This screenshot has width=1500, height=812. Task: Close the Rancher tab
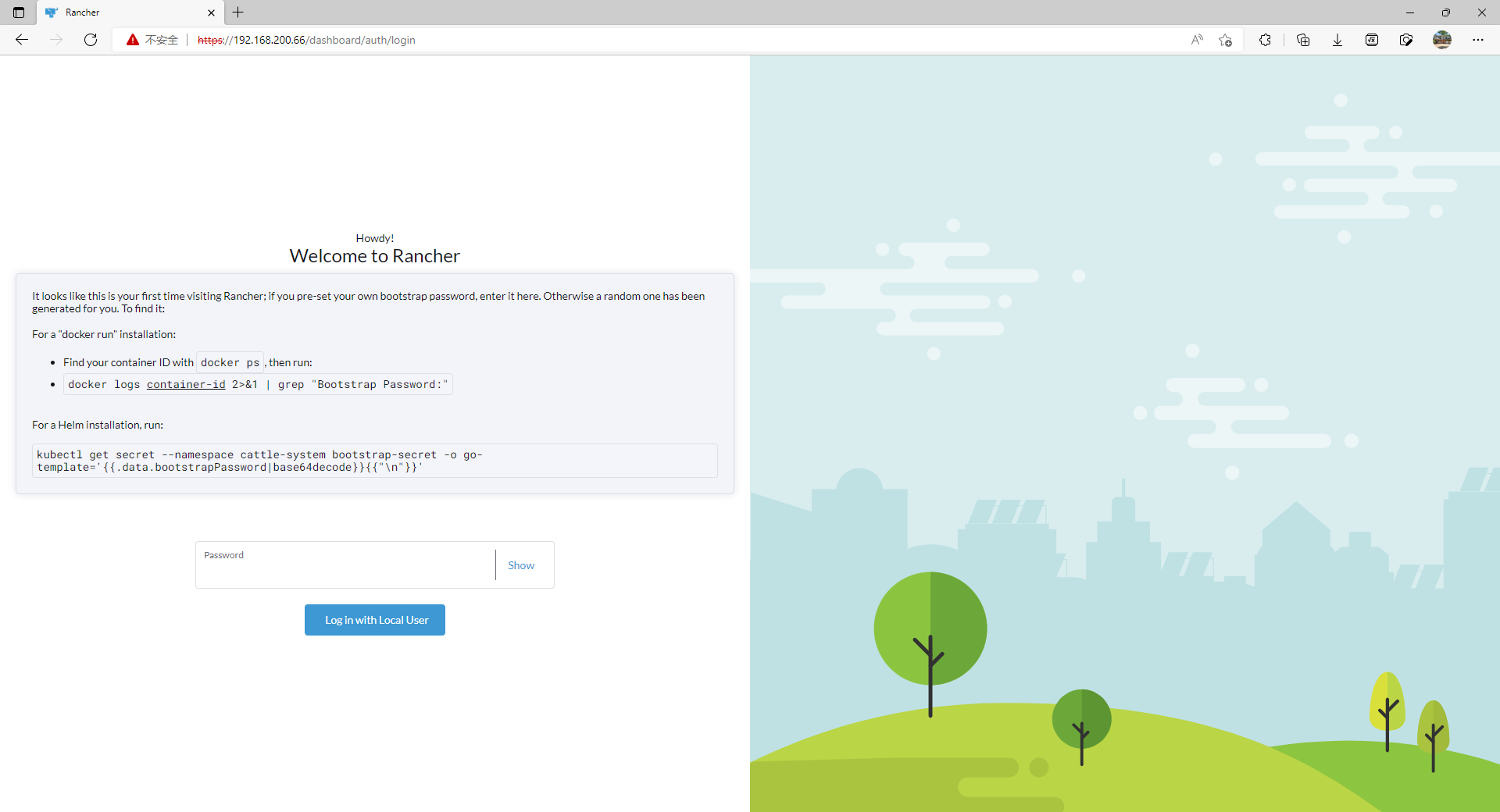click(x=211, y=12)
